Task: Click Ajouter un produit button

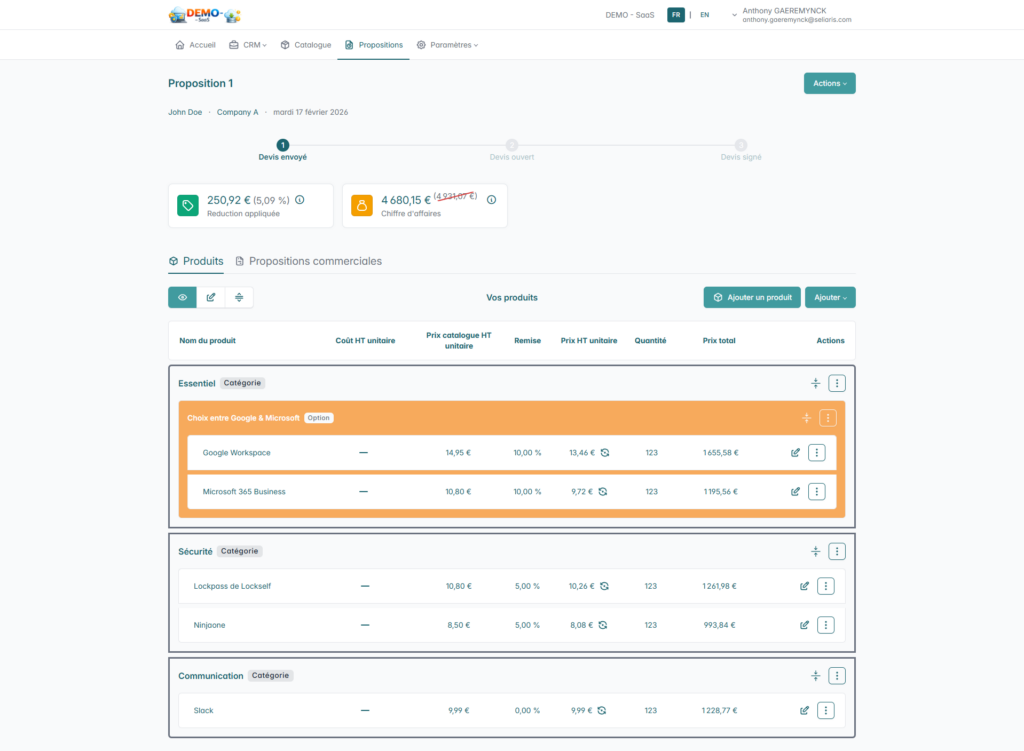Action: [752, 297]
